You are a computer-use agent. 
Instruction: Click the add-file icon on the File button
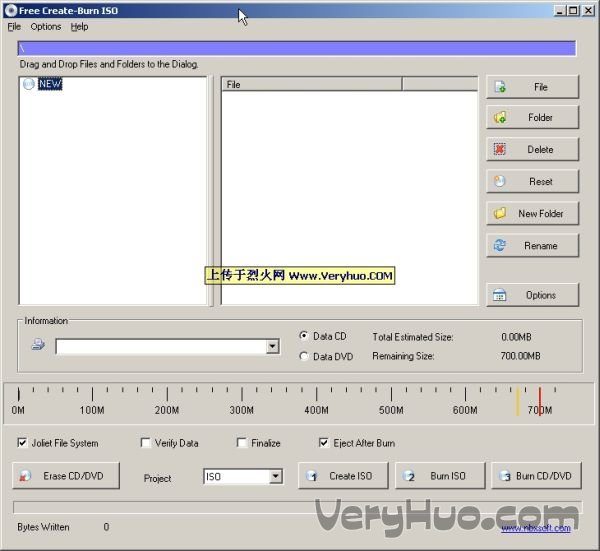click(x=500, y=87)
